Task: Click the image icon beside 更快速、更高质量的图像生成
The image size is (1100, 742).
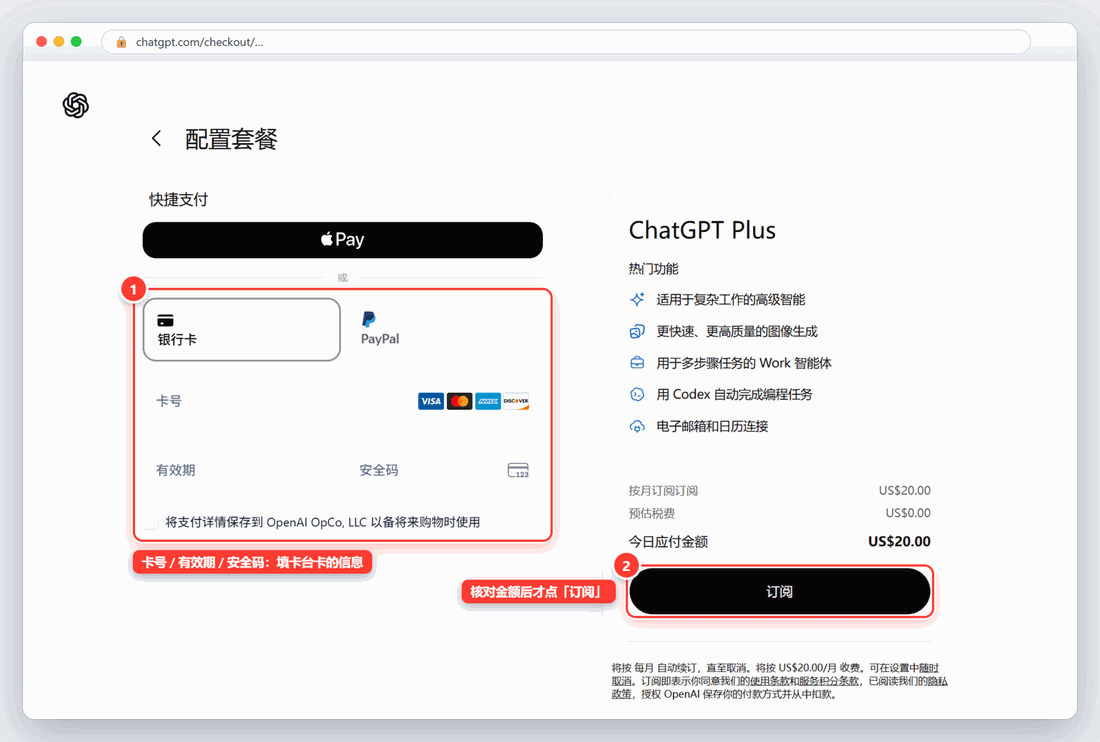Action: (x=637, y=331)
